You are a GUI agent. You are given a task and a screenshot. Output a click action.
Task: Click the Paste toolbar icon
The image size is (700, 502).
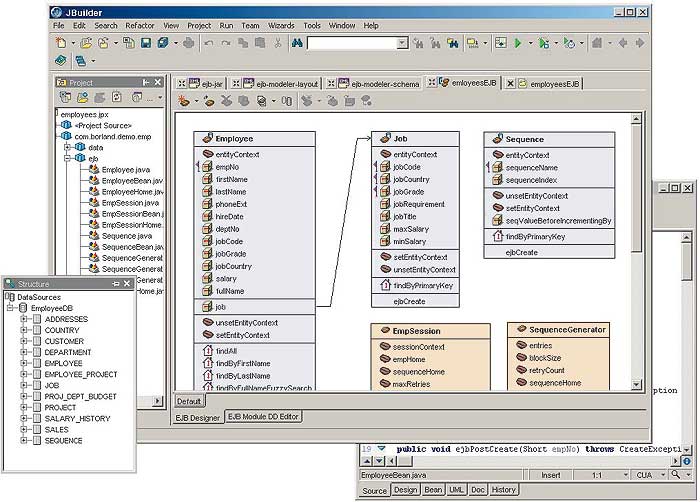pyautogui.click(x=260, y=43)
